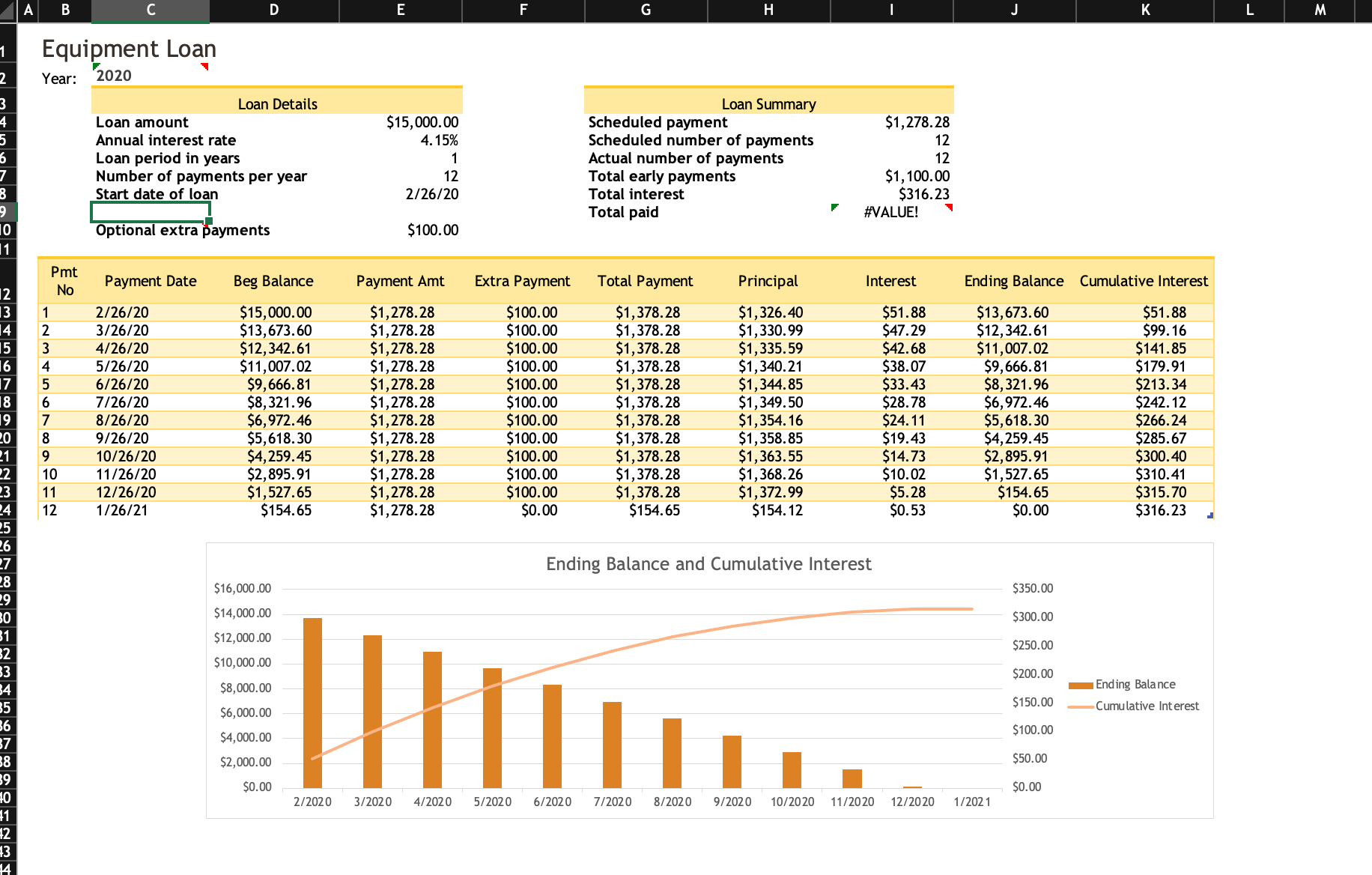Click the 2/2020 ending balance bar
Image resolution: width=1372 pixels, height=875 pixels.
tap(312, 703)
